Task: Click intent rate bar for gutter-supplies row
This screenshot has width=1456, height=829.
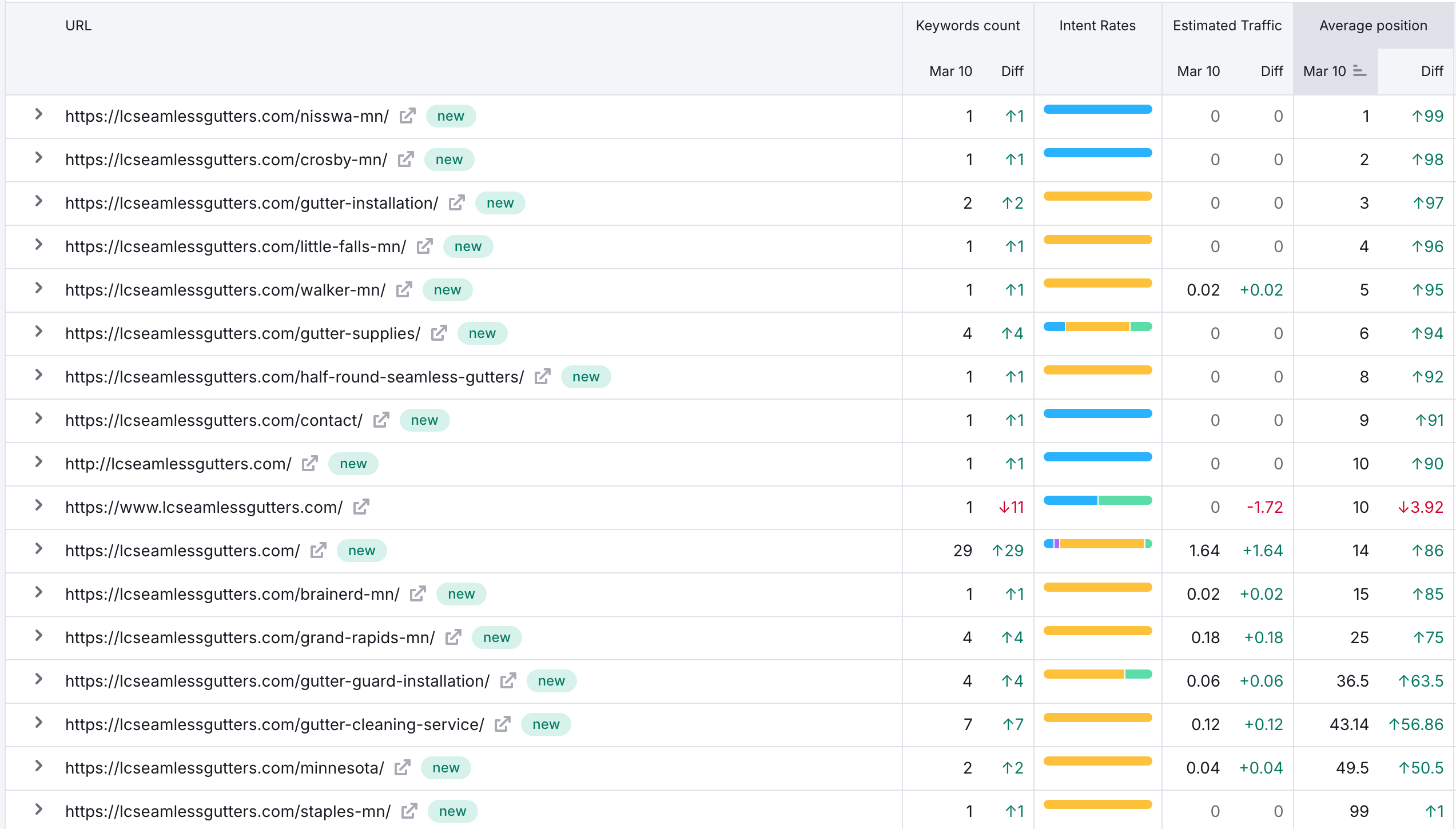Action: point(1097,327)
